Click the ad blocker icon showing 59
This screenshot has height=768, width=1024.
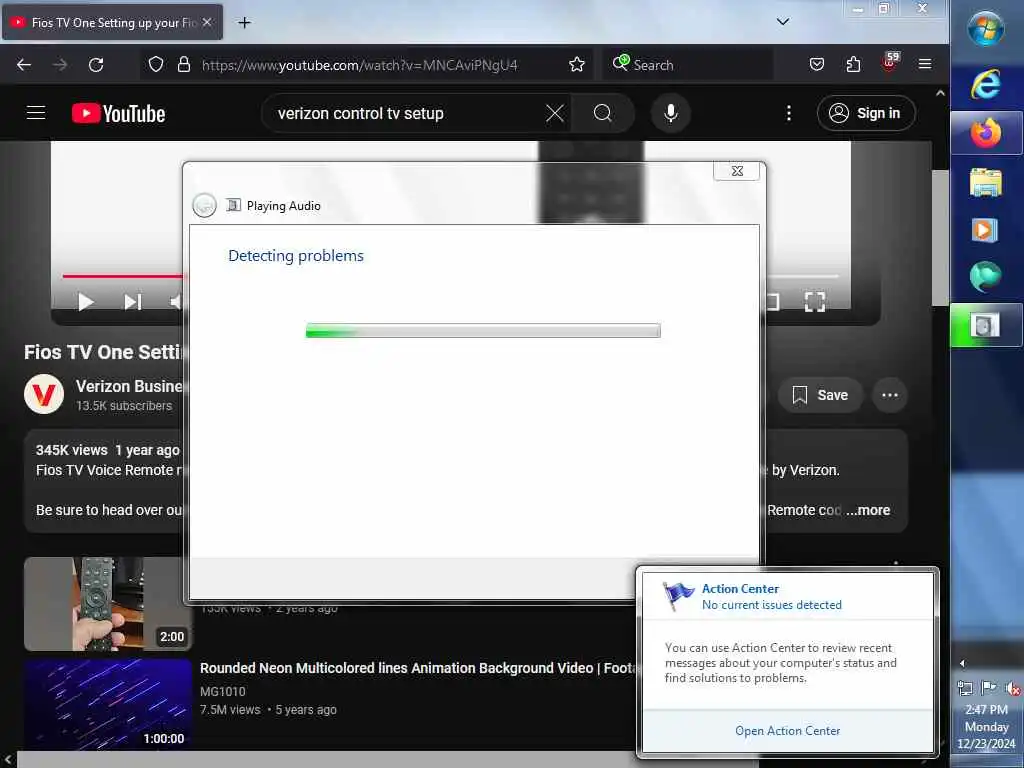point(890,63)
